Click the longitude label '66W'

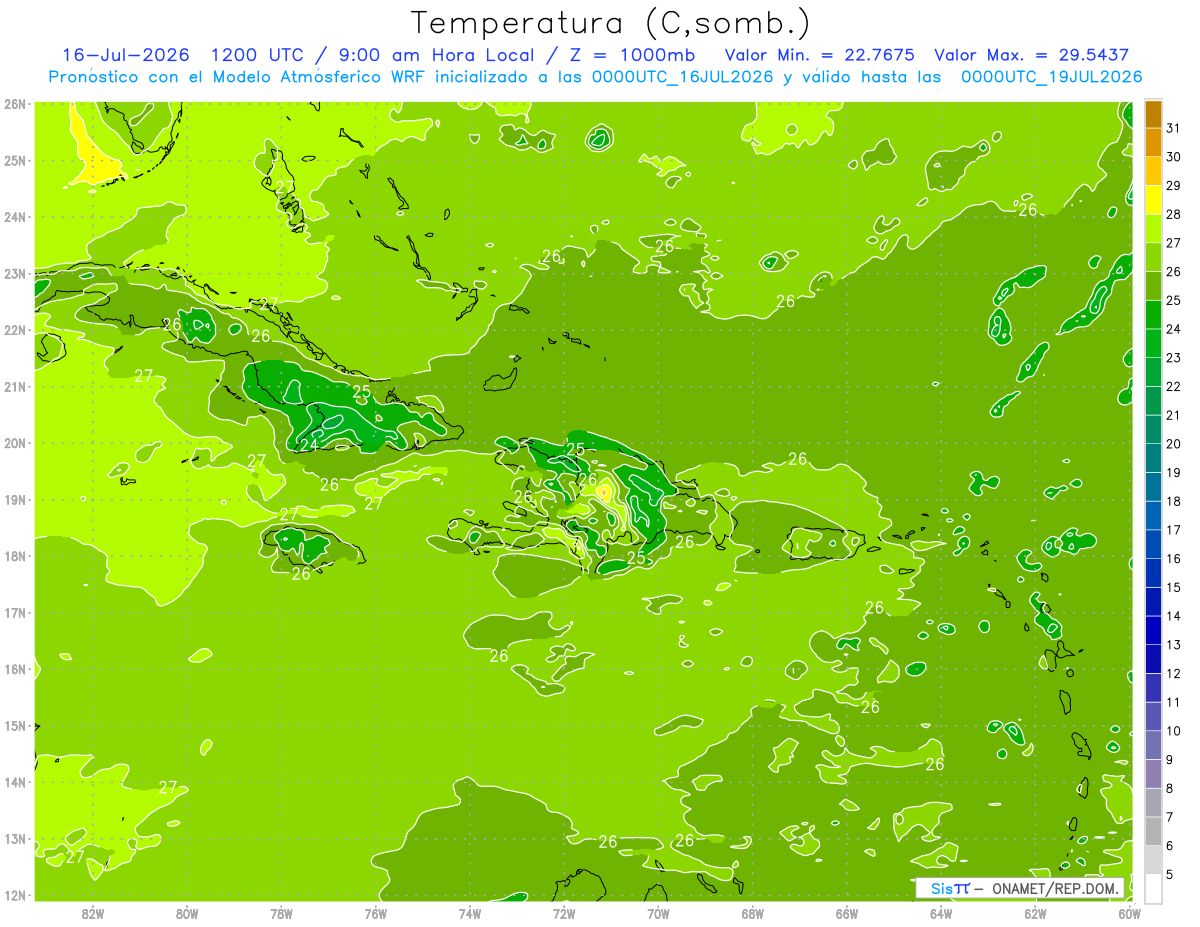point(847,913)
